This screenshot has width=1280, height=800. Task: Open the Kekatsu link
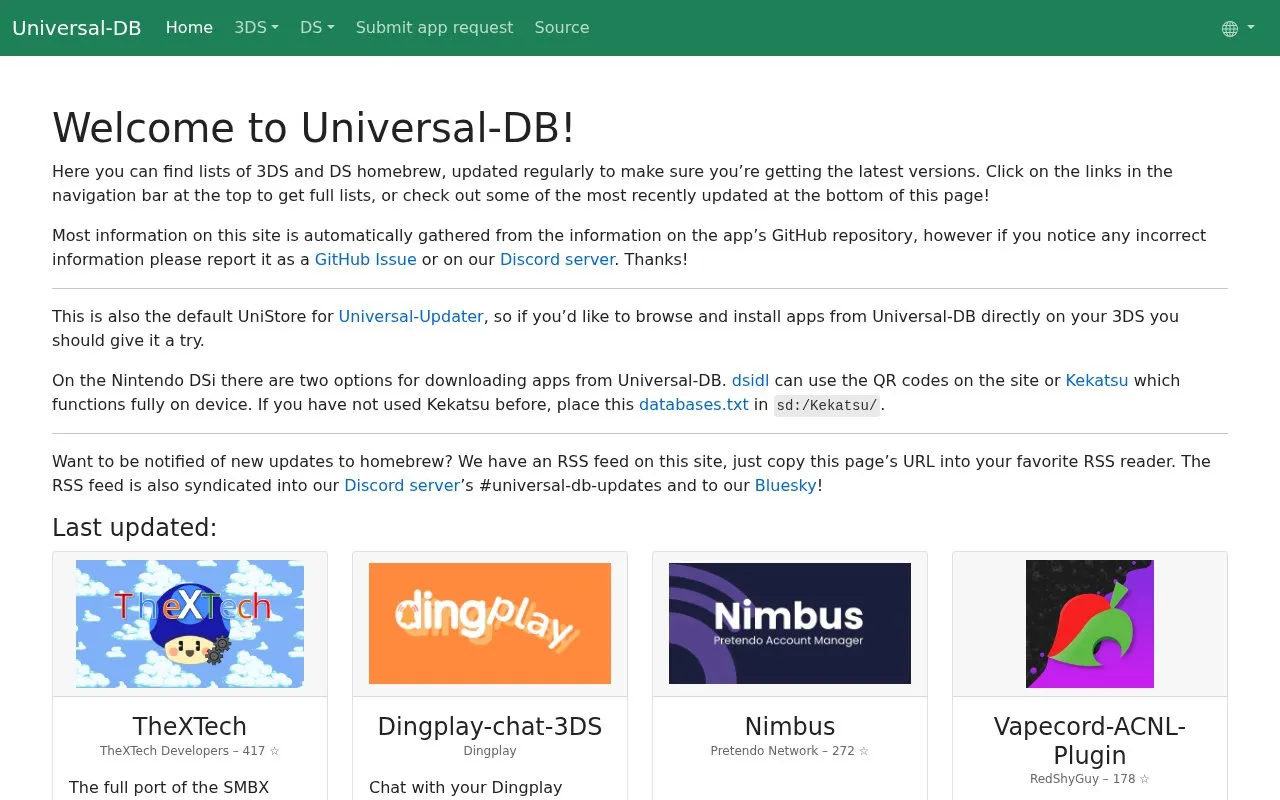click(1096, 381)
